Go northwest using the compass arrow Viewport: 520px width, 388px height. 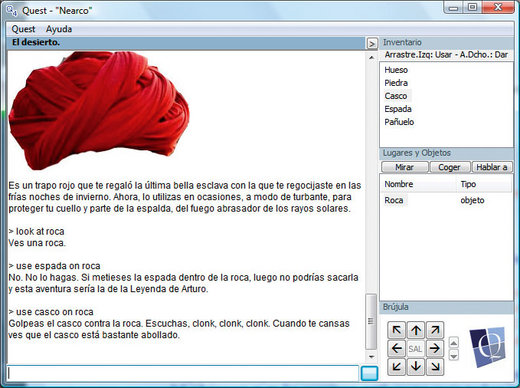point(396,330)
